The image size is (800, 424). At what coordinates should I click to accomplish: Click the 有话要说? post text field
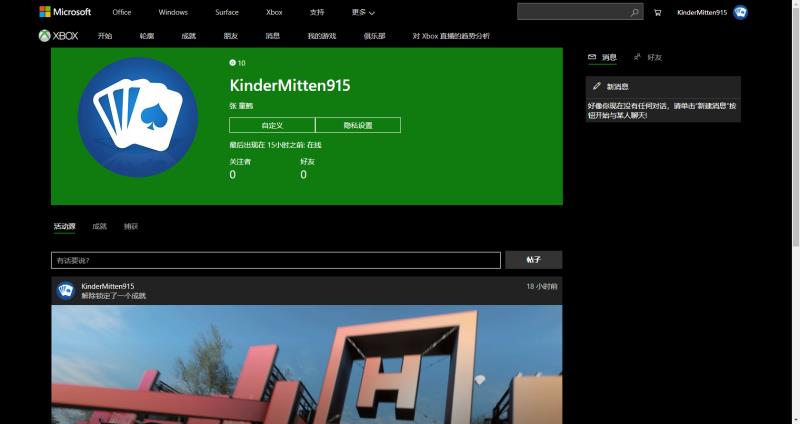pos(276,260)
